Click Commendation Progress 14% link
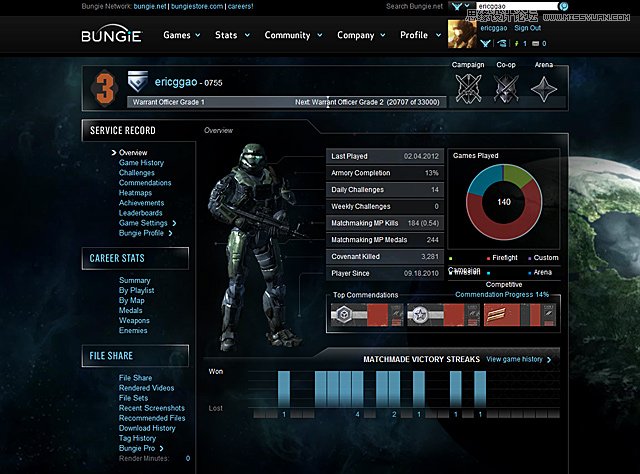Viewport: 640px width, 474px height. click(x=502, y=295)
